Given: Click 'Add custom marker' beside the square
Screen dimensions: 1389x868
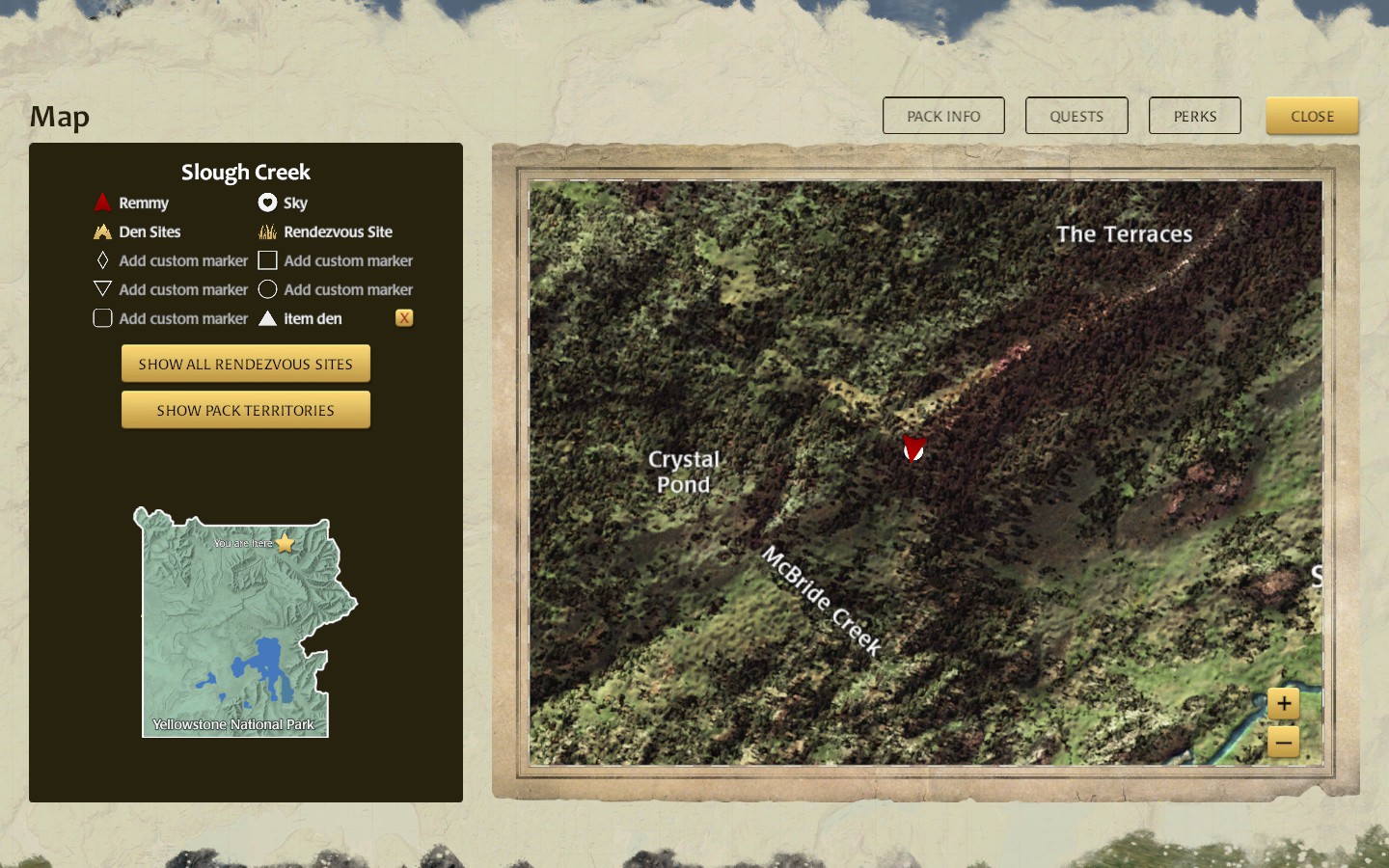Looking at the screenshot, I should point(348,260).
